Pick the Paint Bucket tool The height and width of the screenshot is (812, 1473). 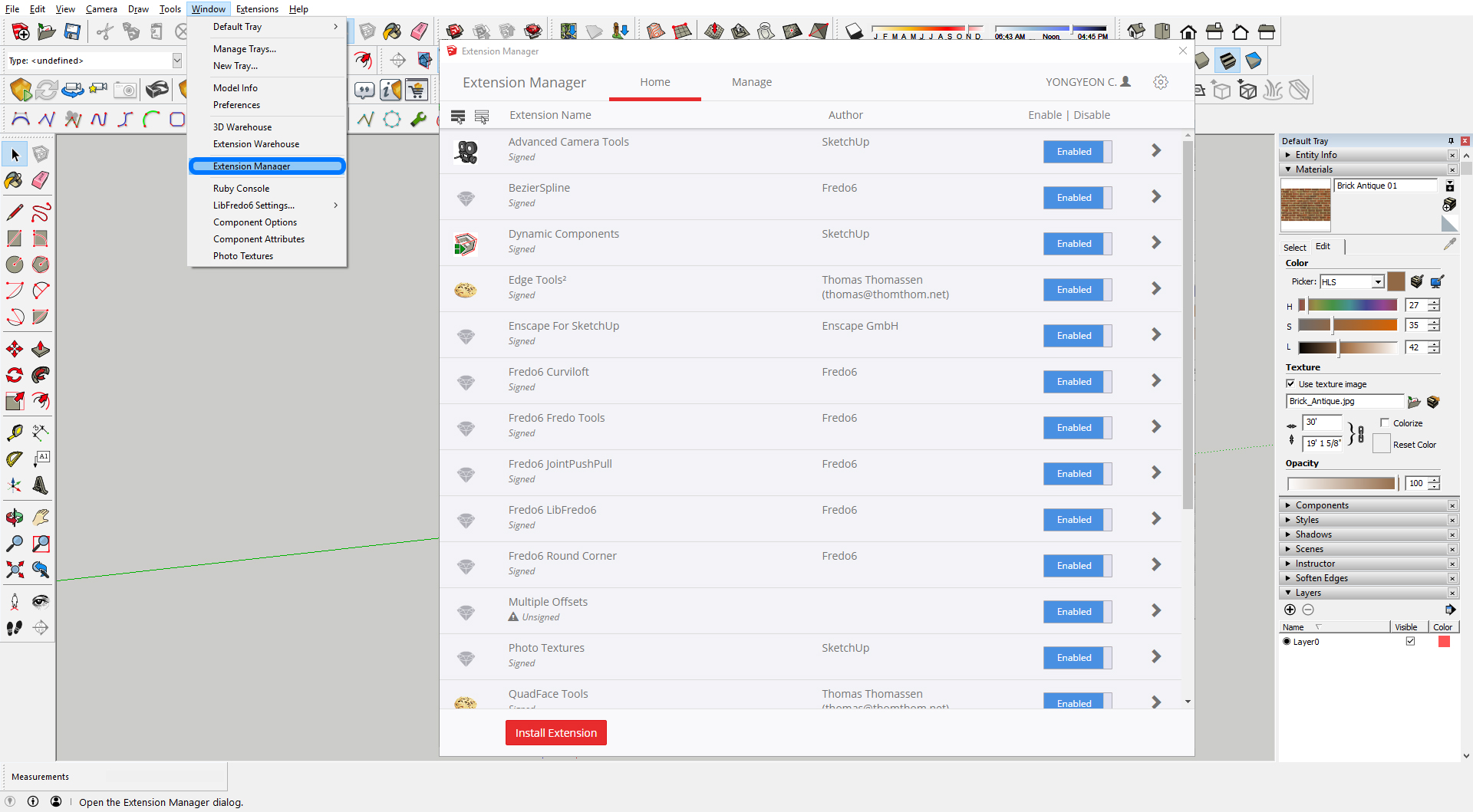[14, 180]
